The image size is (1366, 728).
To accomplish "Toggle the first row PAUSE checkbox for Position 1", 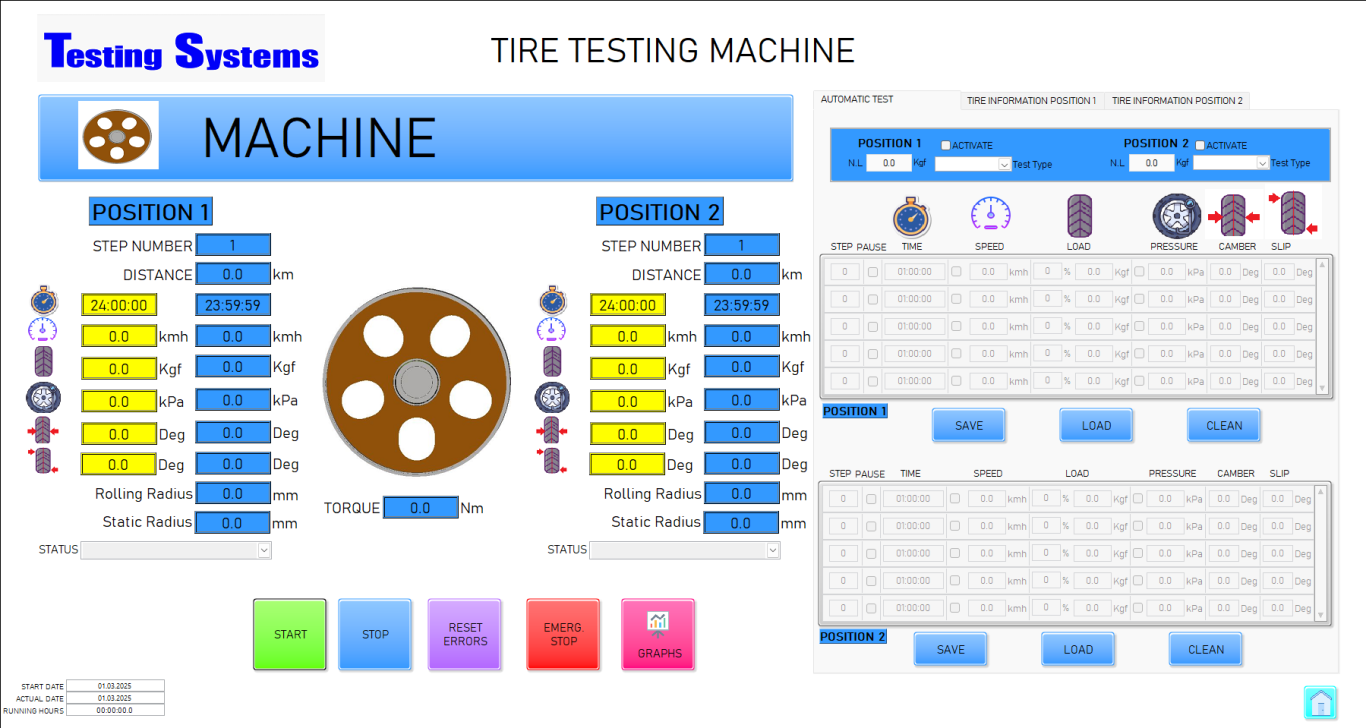I will (x=873, y=272).
